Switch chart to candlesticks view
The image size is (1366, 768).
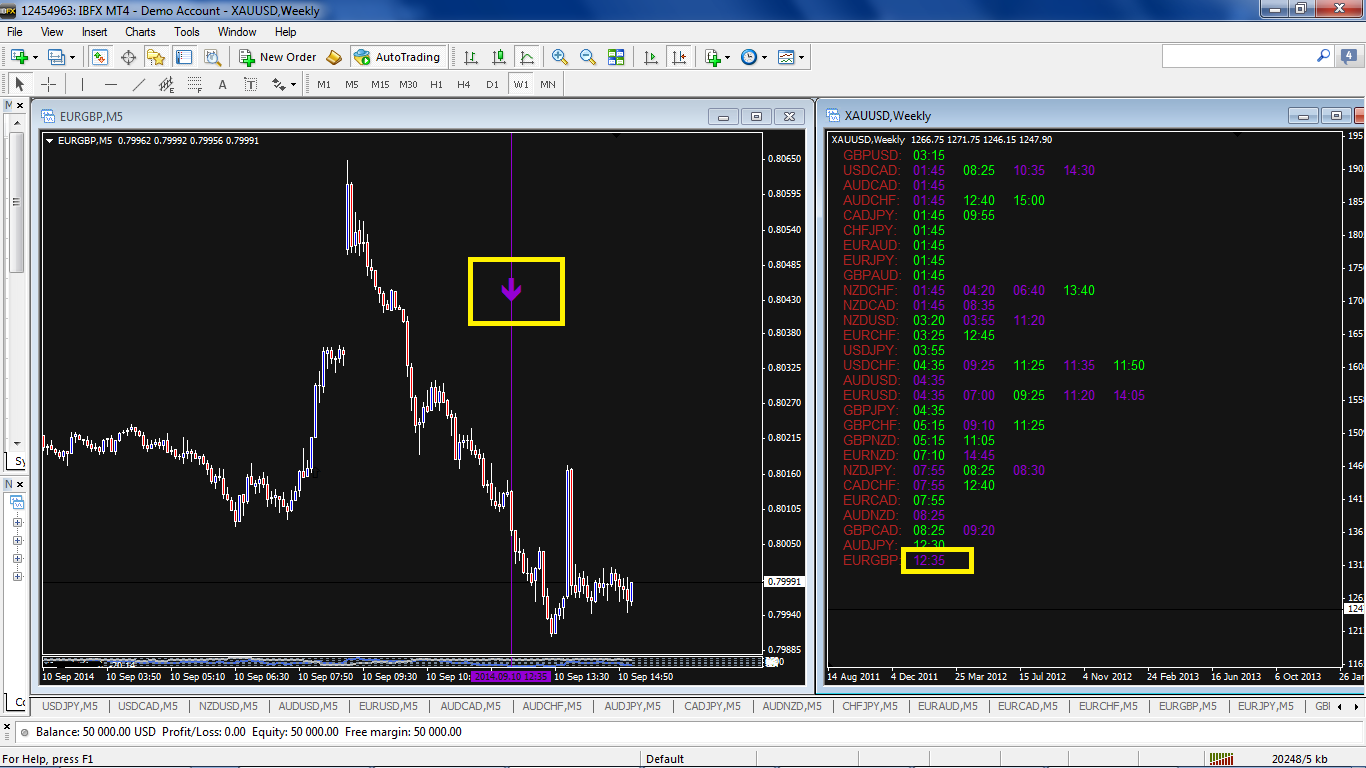pos(499,58)
